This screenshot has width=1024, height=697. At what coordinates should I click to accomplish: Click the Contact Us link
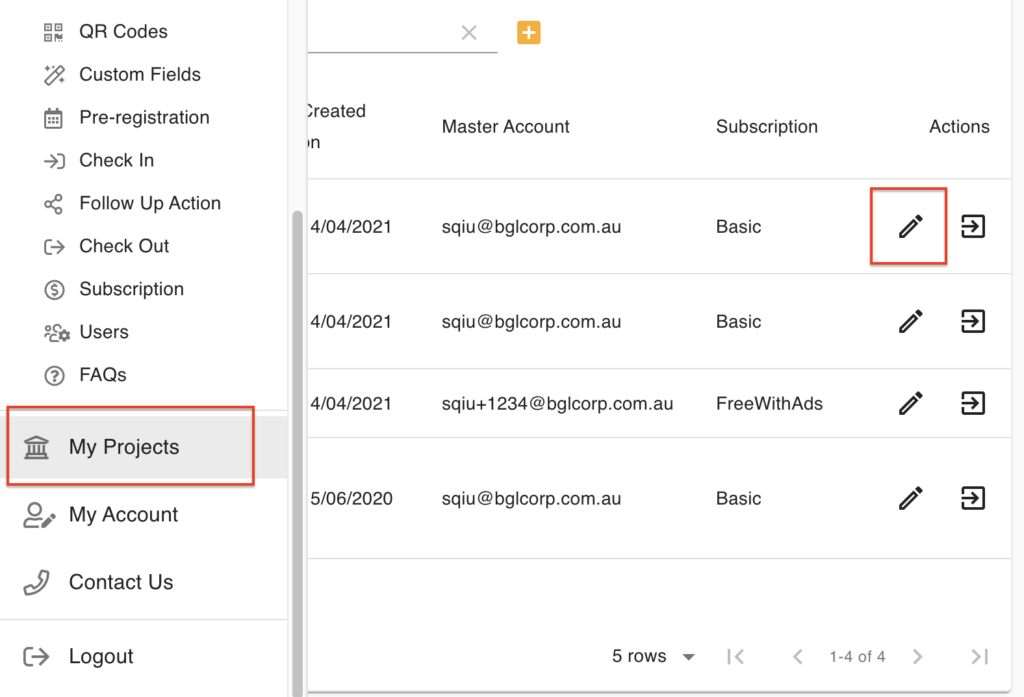(120, 581)
